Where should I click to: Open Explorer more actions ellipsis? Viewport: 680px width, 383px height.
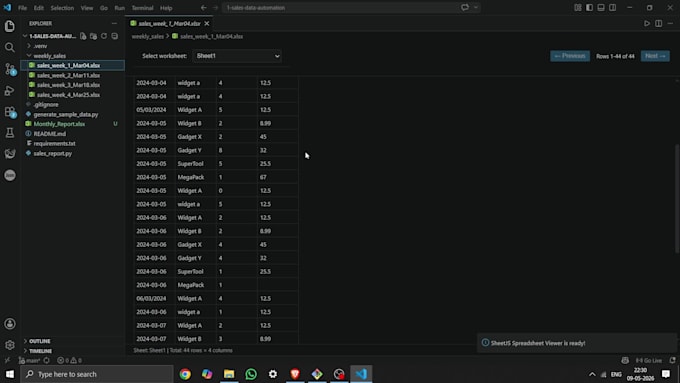114,23
